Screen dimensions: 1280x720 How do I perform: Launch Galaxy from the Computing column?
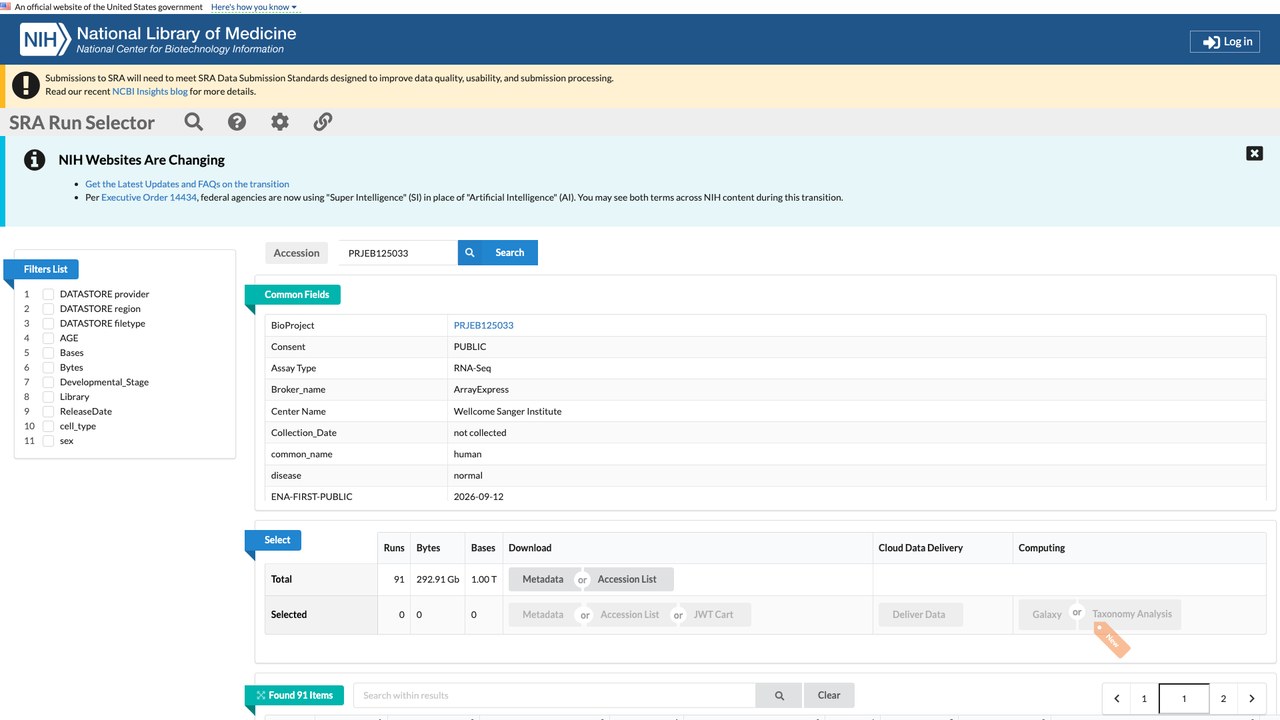(x=1045, y=615)
